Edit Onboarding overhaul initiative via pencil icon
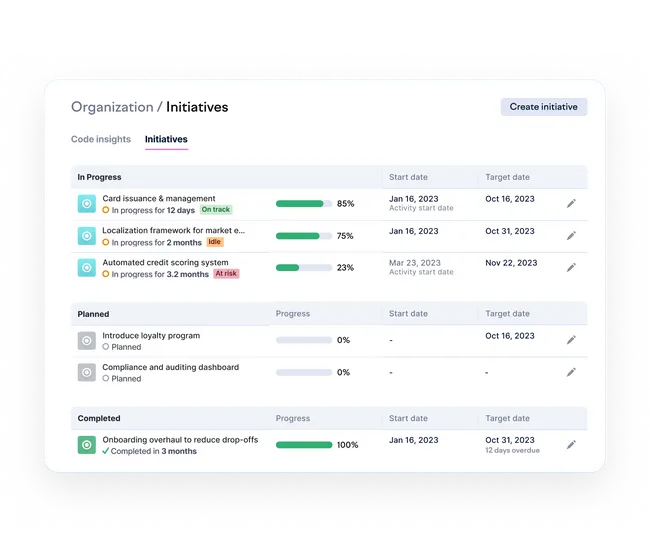 571,445
